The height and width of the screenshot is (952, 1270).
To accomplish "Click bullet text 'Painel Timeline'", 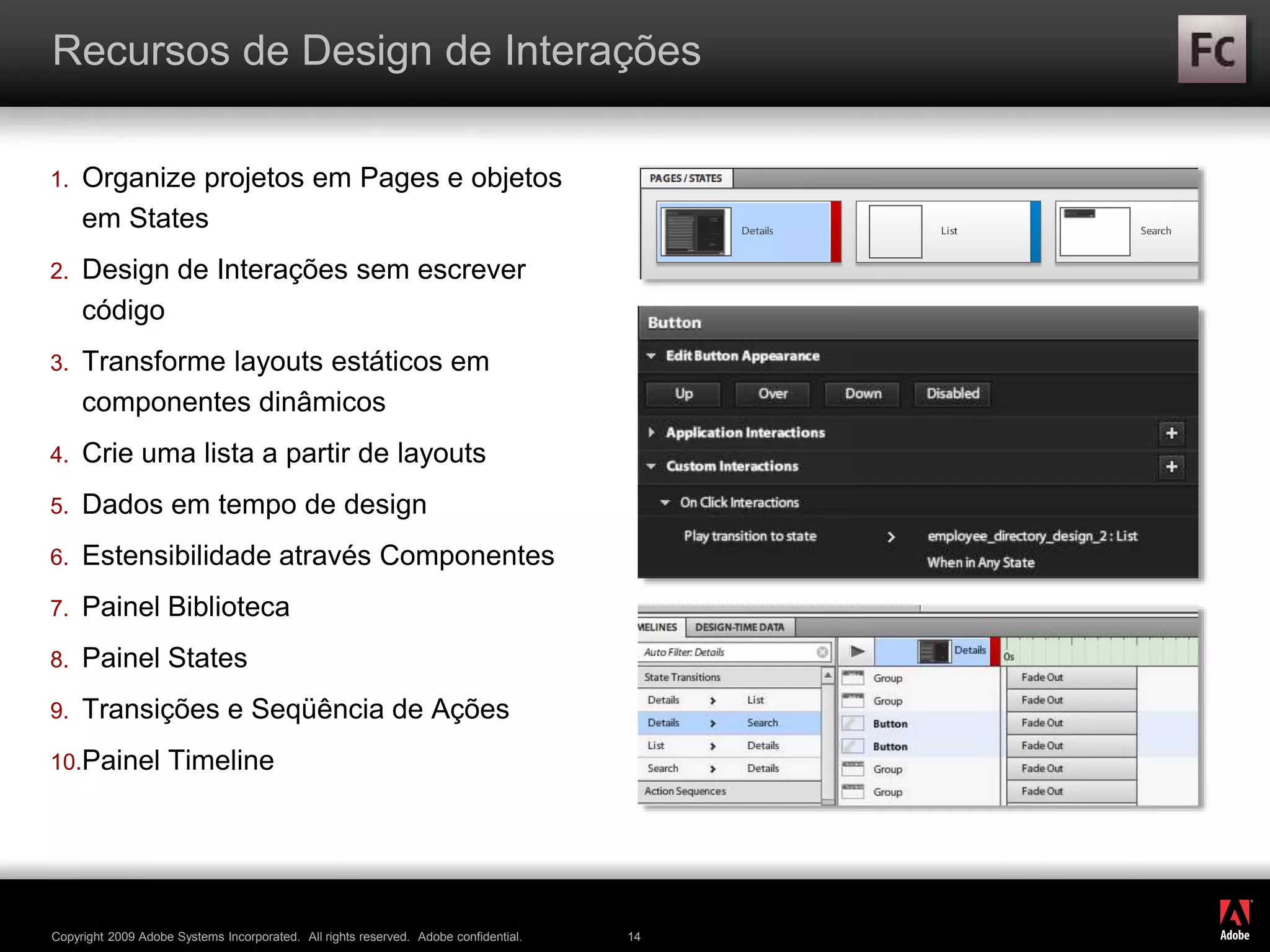I will coord(178,760).
